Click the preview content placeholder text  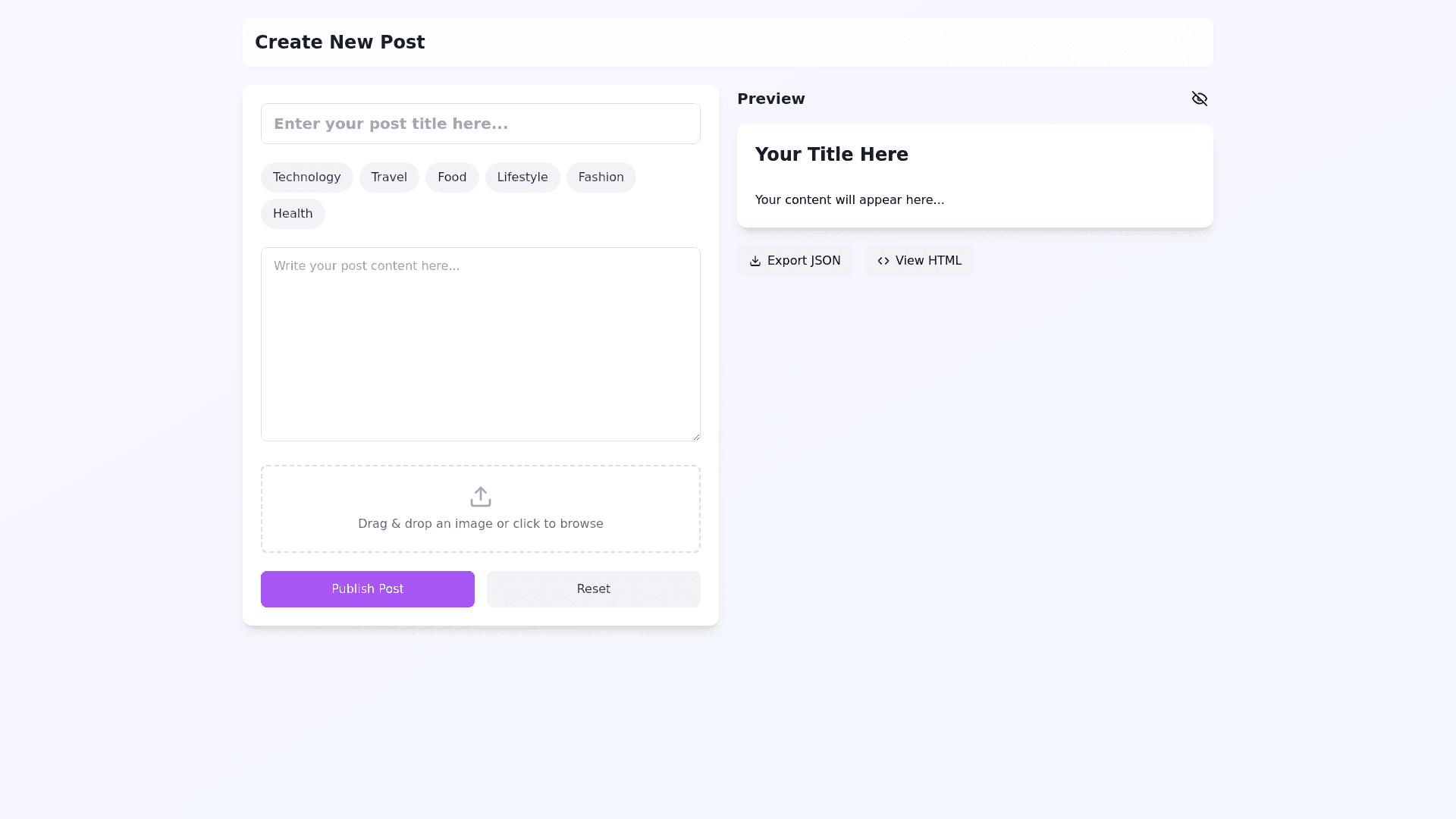pos(849,200)
